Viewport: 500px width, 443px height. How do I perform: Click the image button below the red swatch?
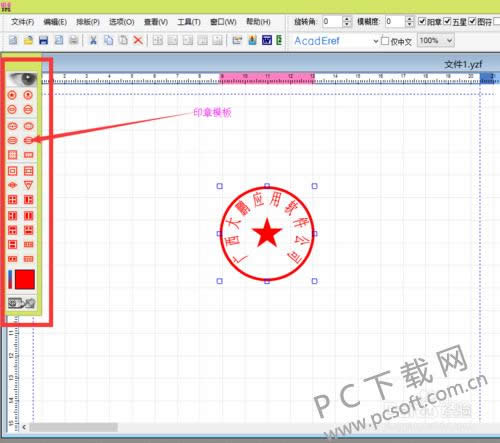[x=22, y=303]
